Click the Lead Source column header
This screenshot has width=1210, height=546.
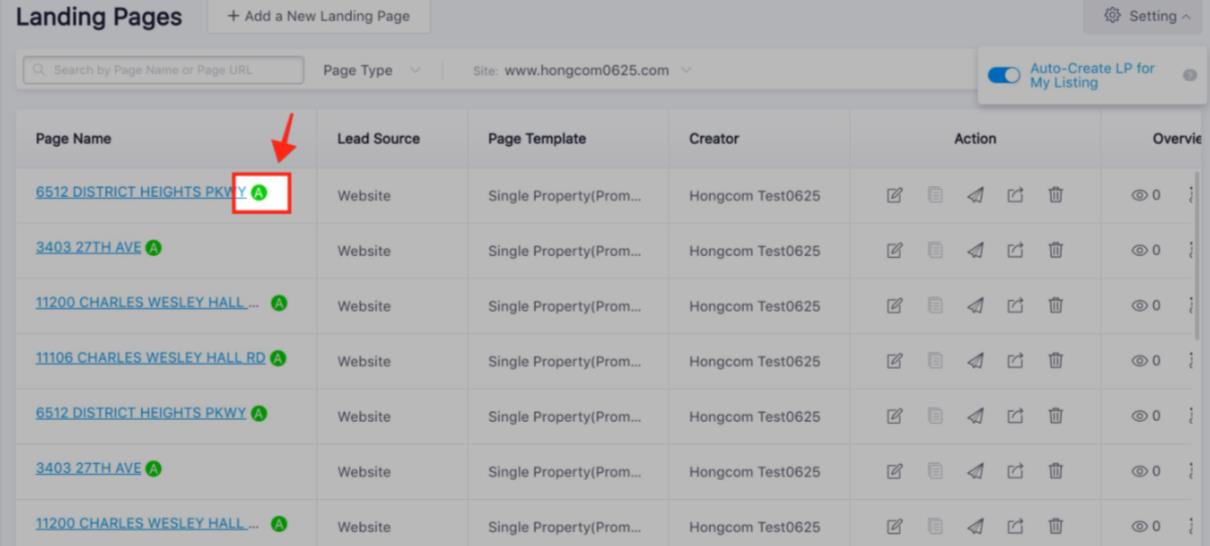click(378, 139)
